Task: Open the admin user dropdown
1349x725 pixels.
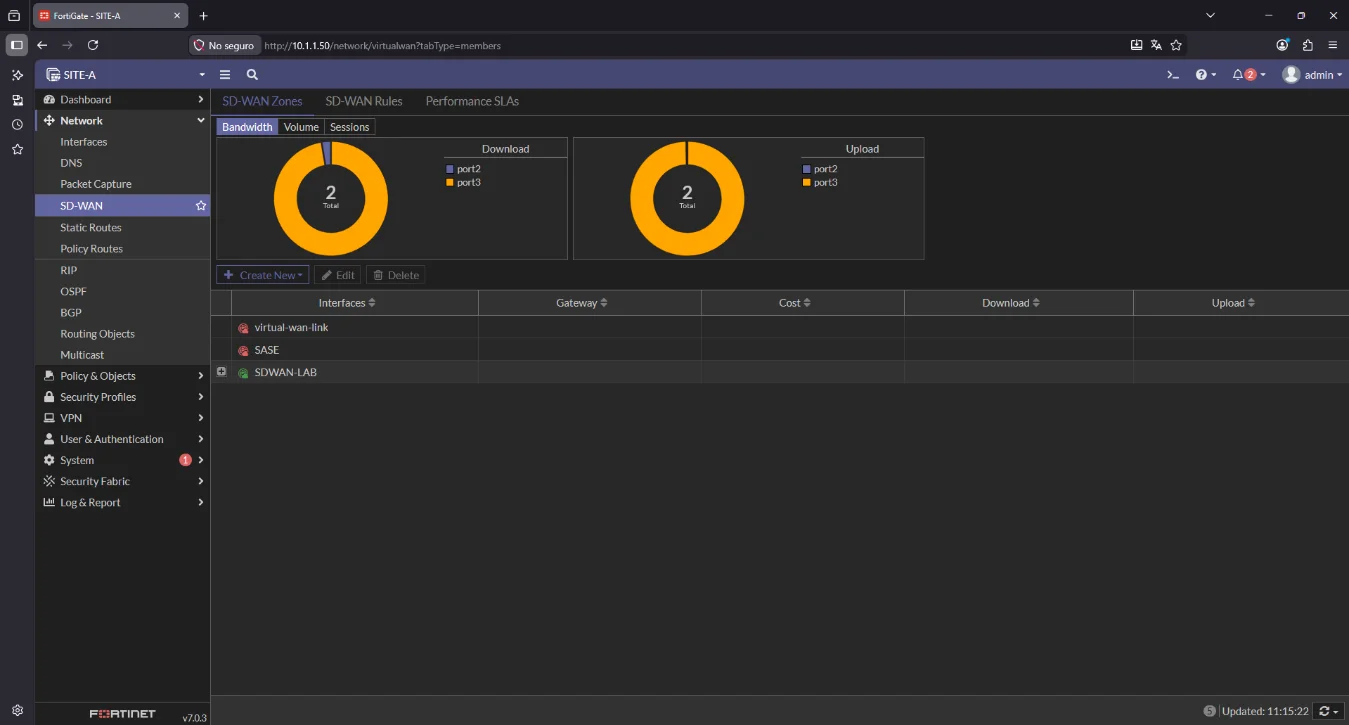Action: tap(1311, 75)
